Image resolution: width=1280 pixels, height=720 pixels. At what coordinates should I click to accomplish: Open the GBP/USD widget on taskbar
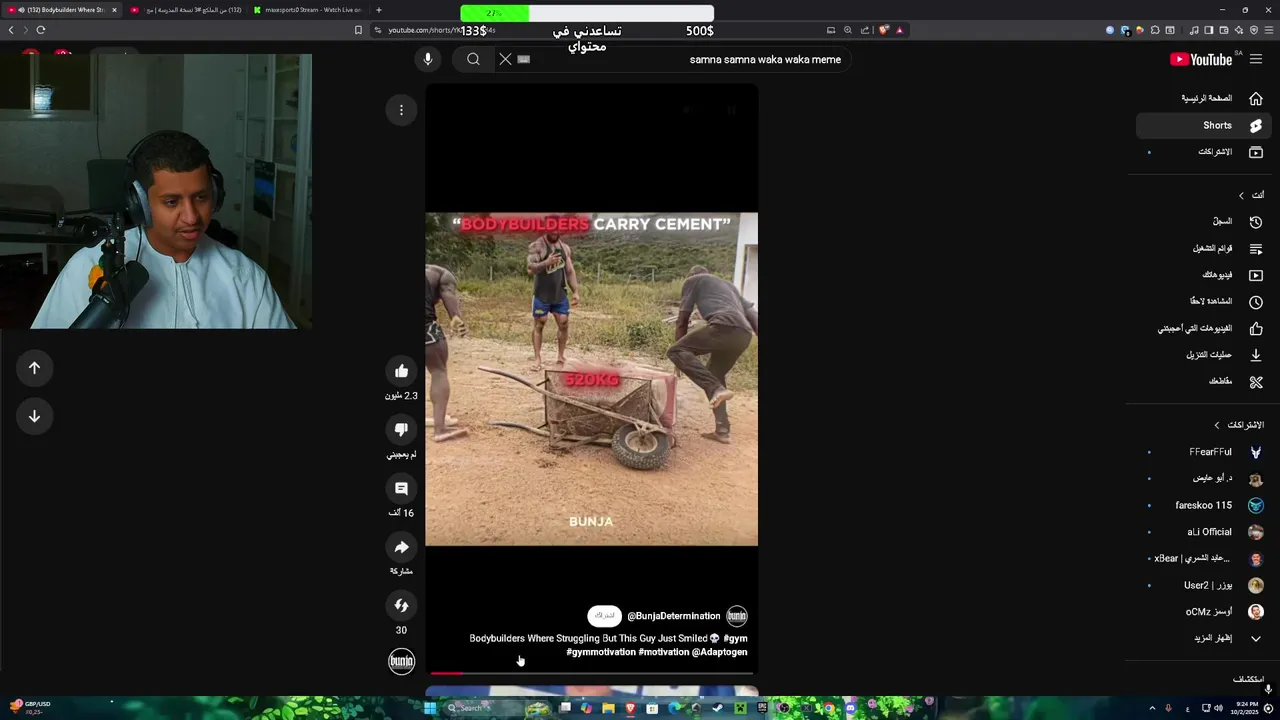[x=30, y=706]
